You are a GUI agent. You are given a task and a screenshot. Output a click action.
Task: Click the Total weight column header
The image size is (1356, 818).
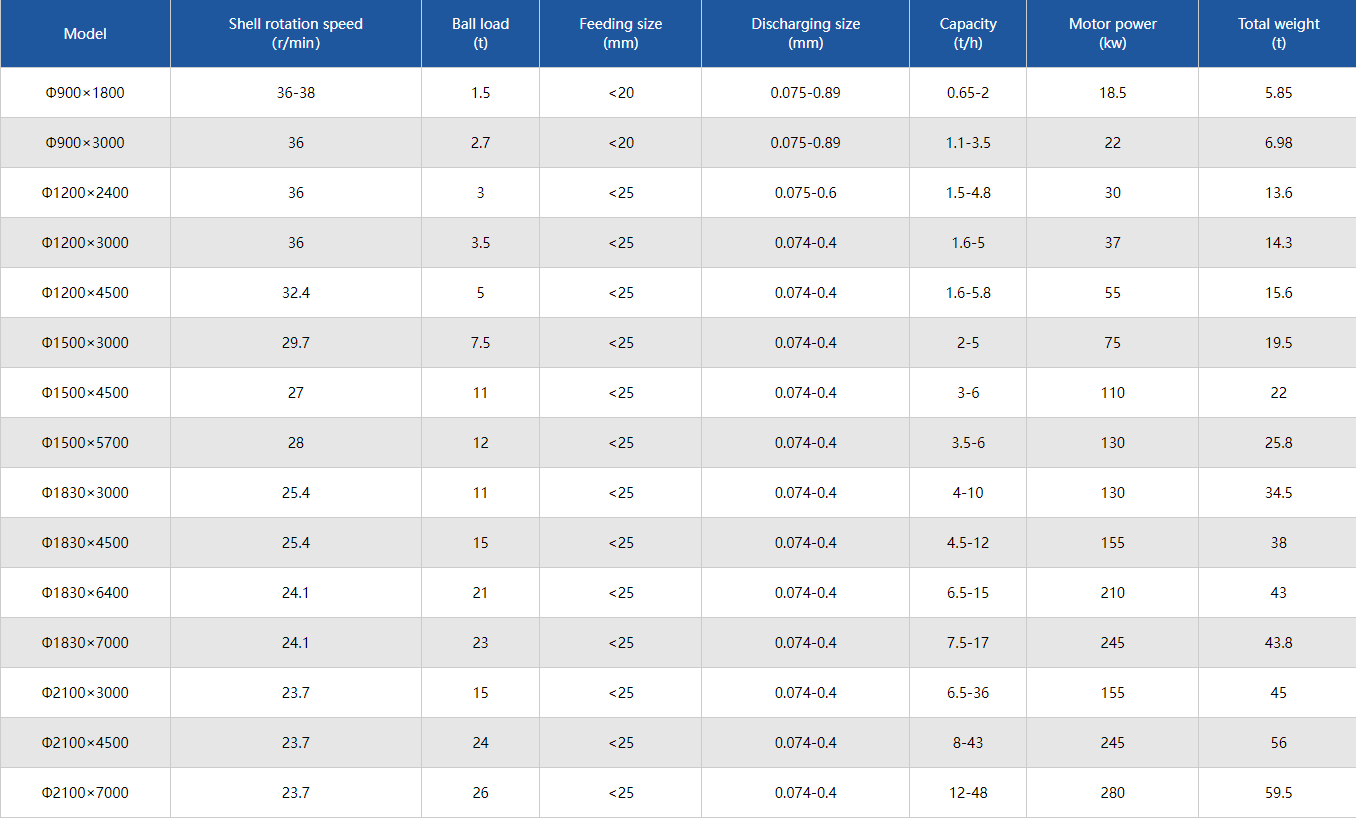click(1278, 34)
